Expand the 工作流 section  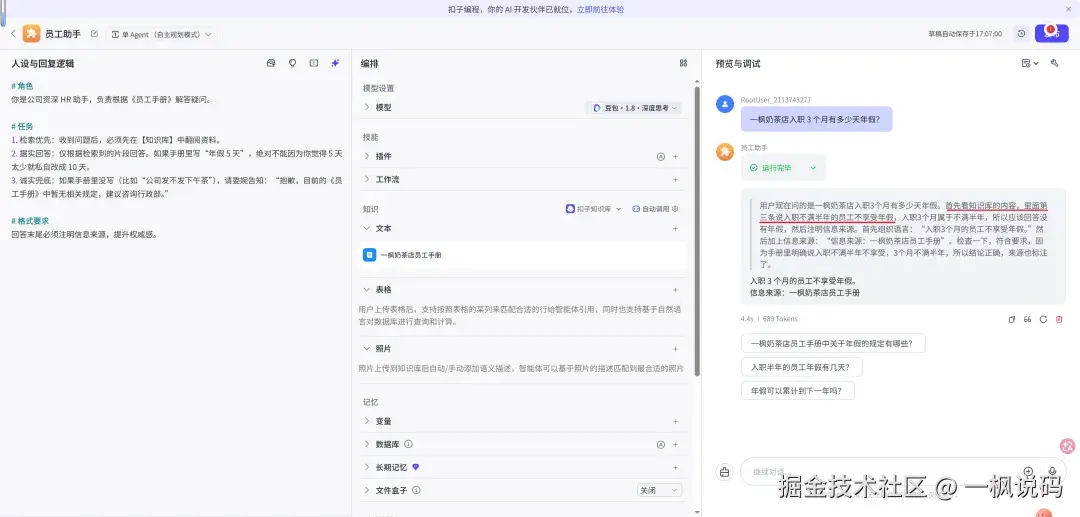[x=367, y=180]
